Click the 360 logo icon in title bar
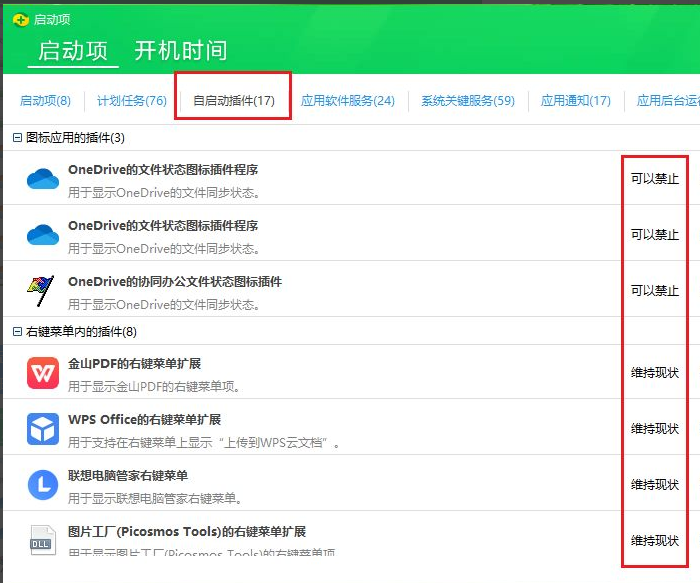The image size is (700, 583). [x=20, y=19]
